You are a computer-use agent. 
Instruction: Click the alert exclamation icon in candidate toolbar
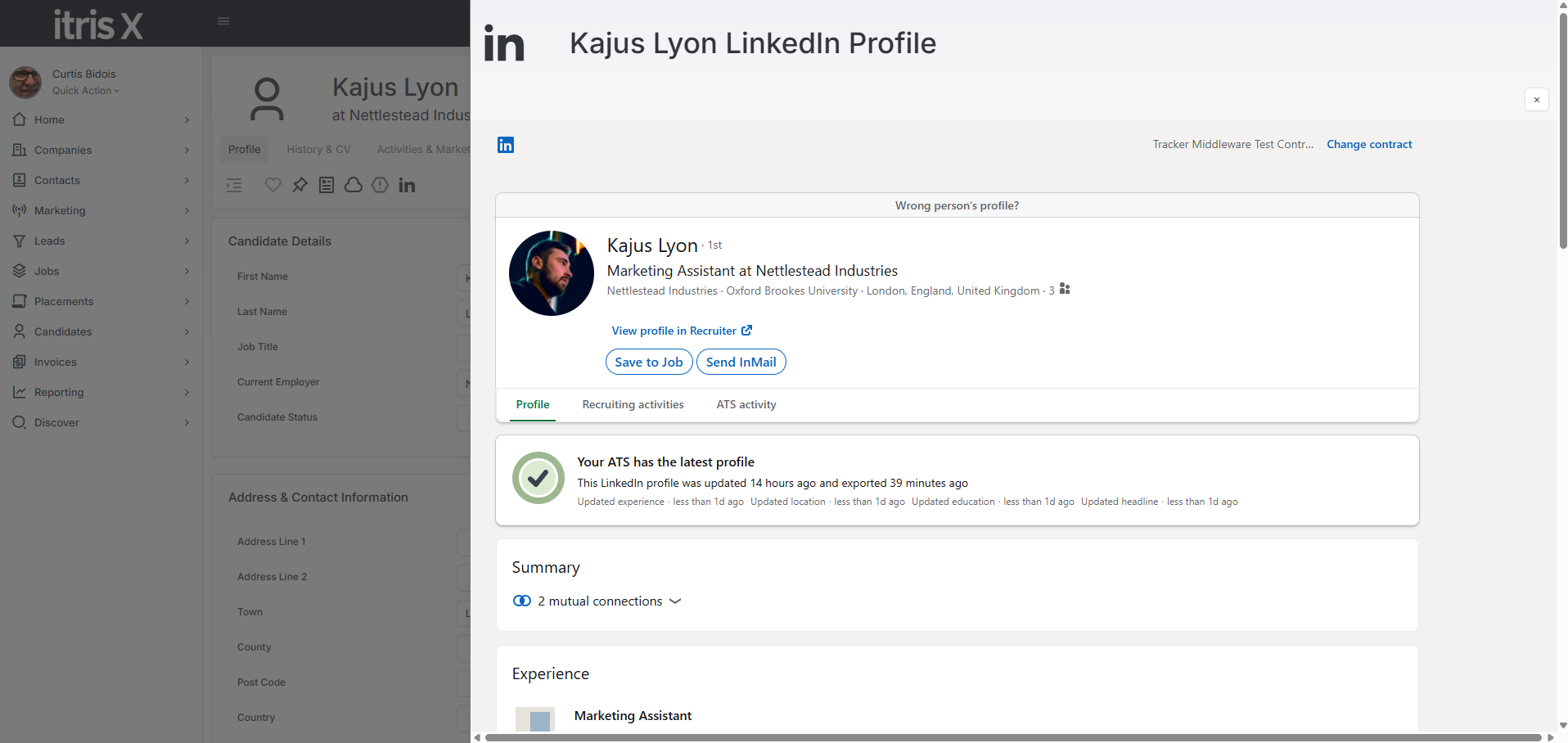pos(380,185)
